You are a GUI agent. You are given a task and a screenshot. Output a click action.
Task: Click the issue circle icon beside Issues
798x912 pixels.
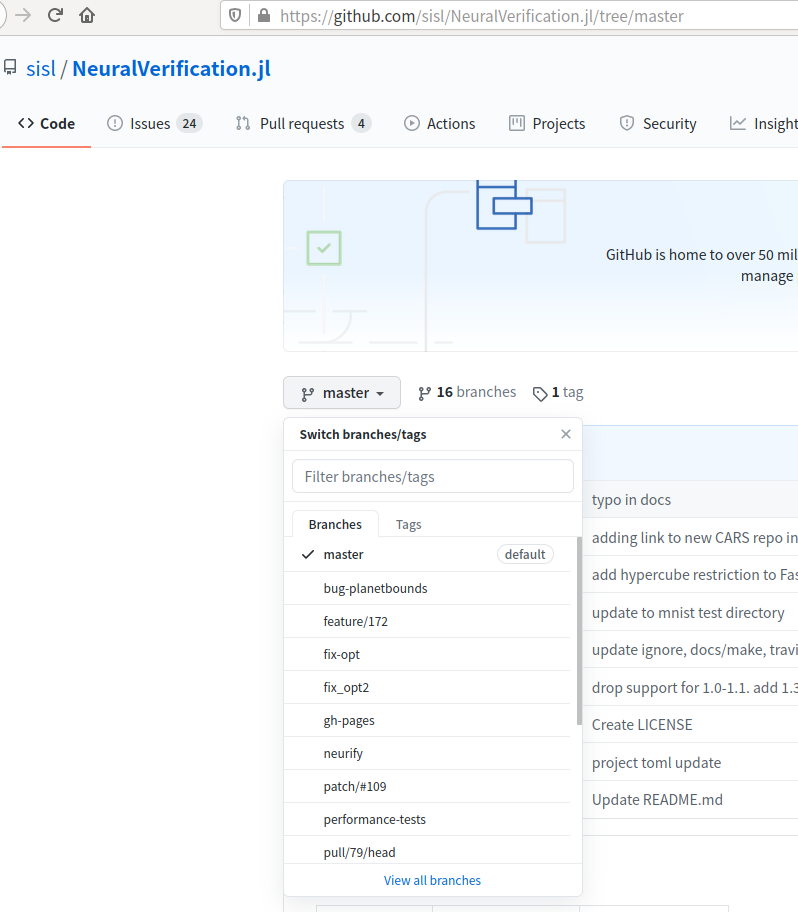115,123
